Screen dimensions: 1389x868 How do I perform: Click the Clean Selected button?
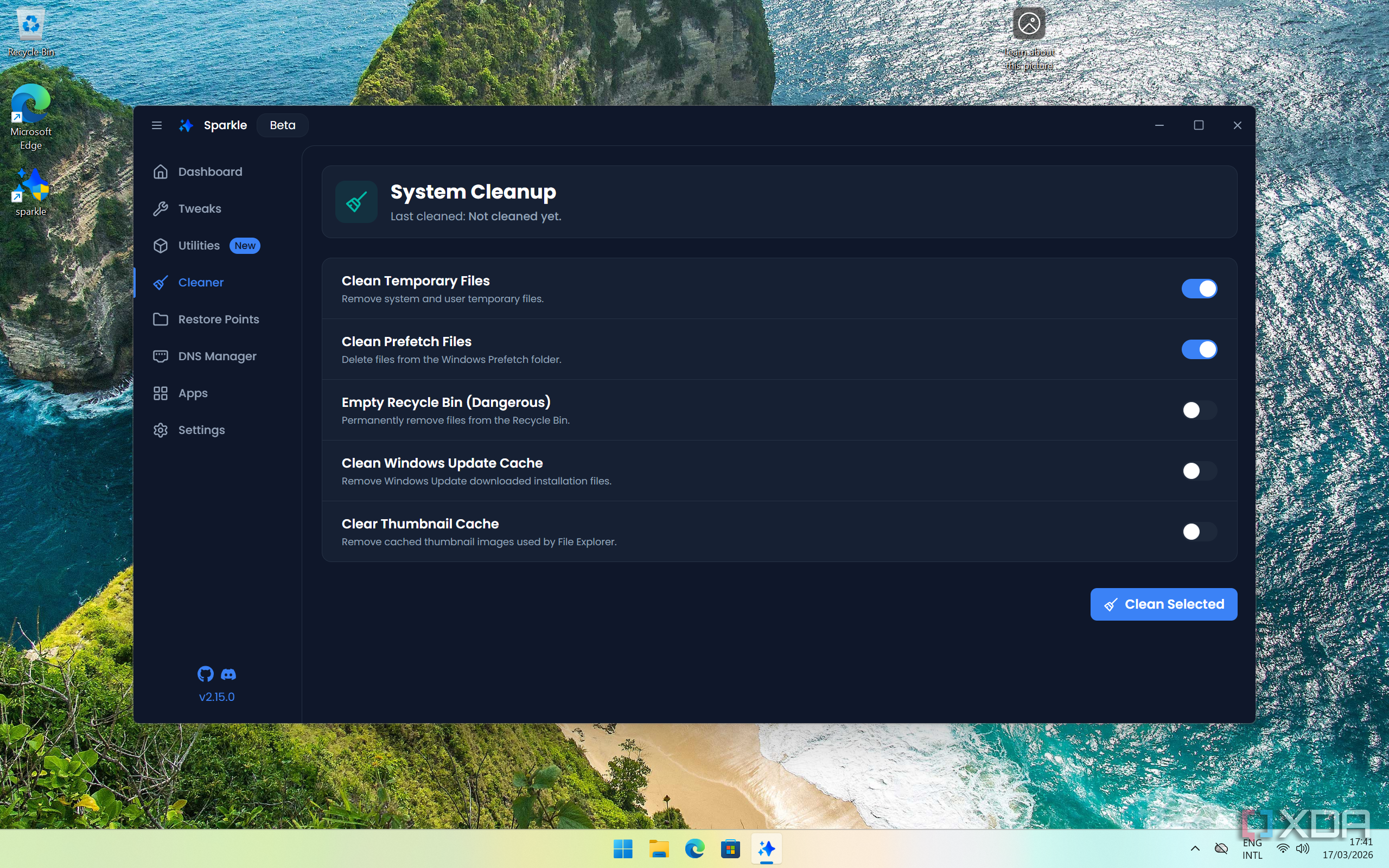pyautogui.click(x=1163, y=604)
